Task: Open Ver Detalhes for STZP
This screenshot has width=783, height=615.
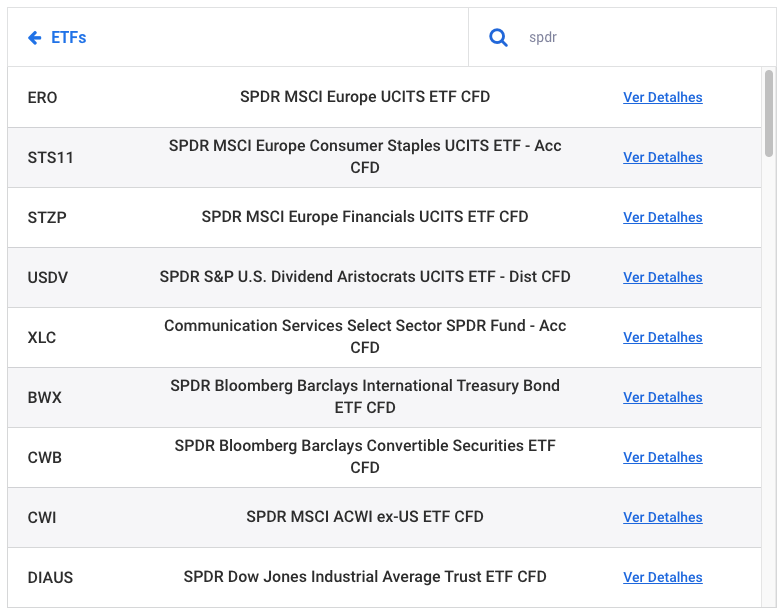Action: 663,217
